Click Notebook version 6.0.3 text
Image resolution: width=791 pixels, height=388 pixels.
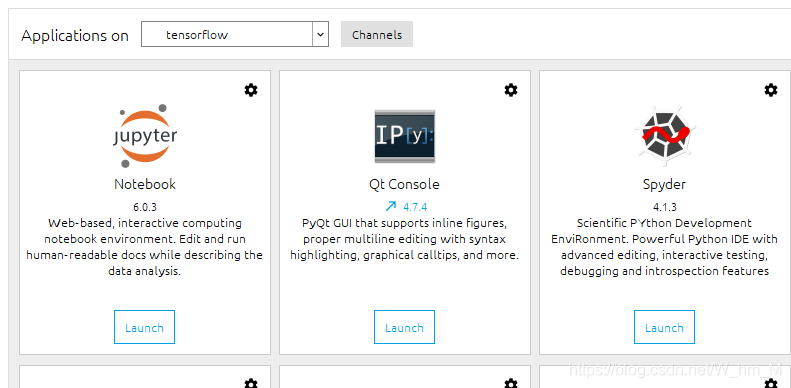point(145,207)
